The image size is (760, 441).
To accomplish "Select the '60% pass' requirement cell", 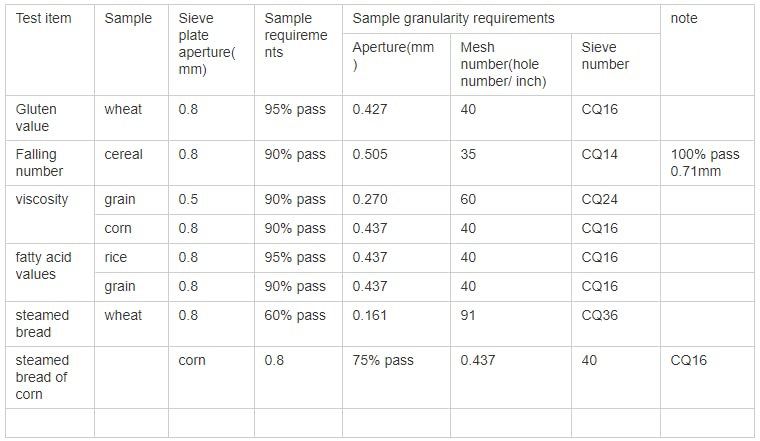I will click(x=298, y=324).
